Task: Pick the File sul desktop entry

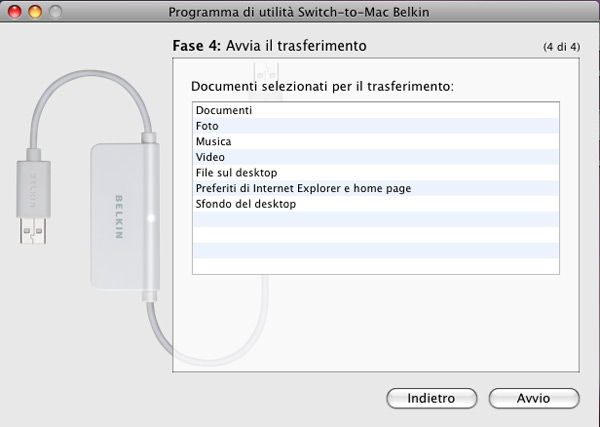Action: click(236, 173)
